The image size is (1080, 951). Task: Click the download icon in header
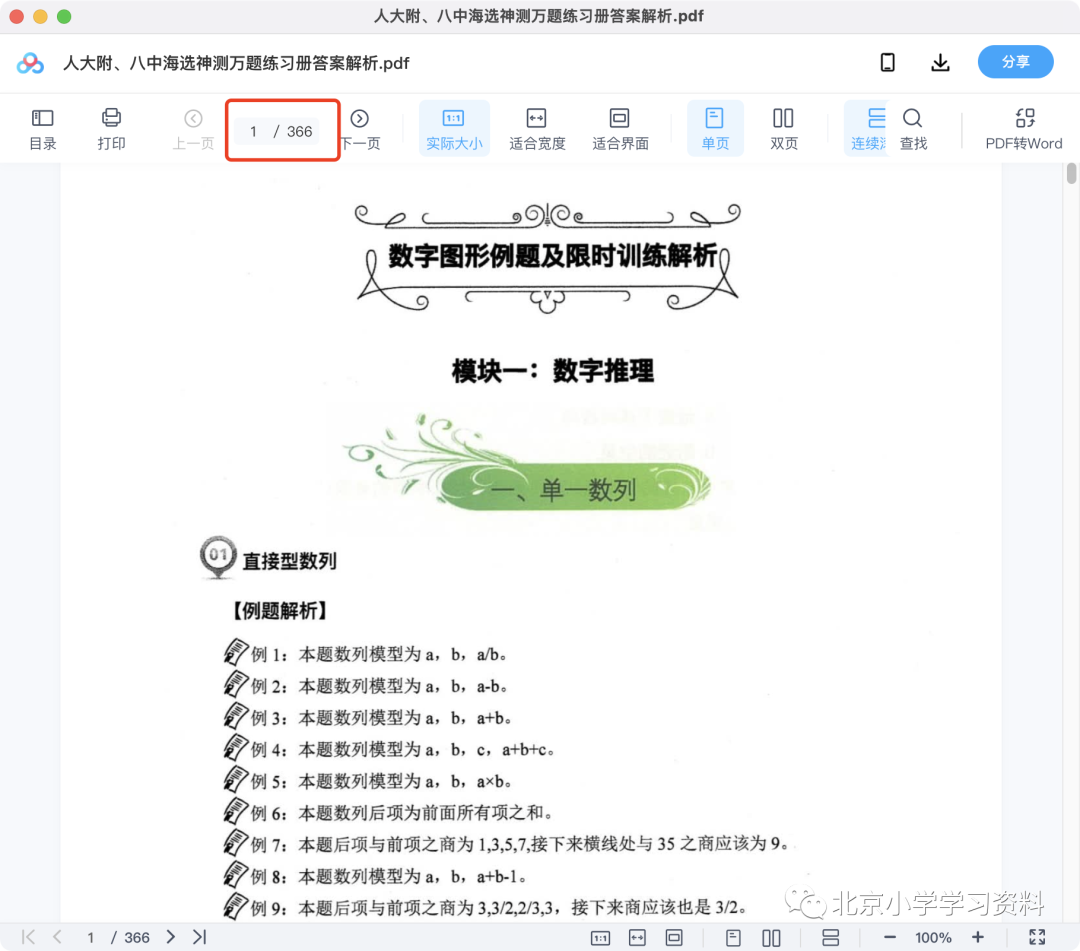[940, 62]
